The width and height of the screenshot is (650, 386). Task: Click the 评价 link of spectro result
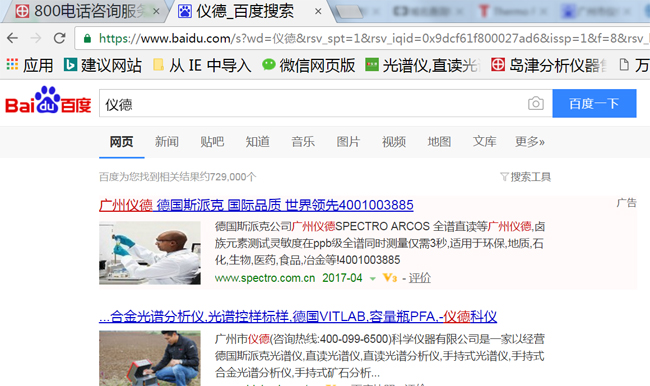tap(420, 278)
